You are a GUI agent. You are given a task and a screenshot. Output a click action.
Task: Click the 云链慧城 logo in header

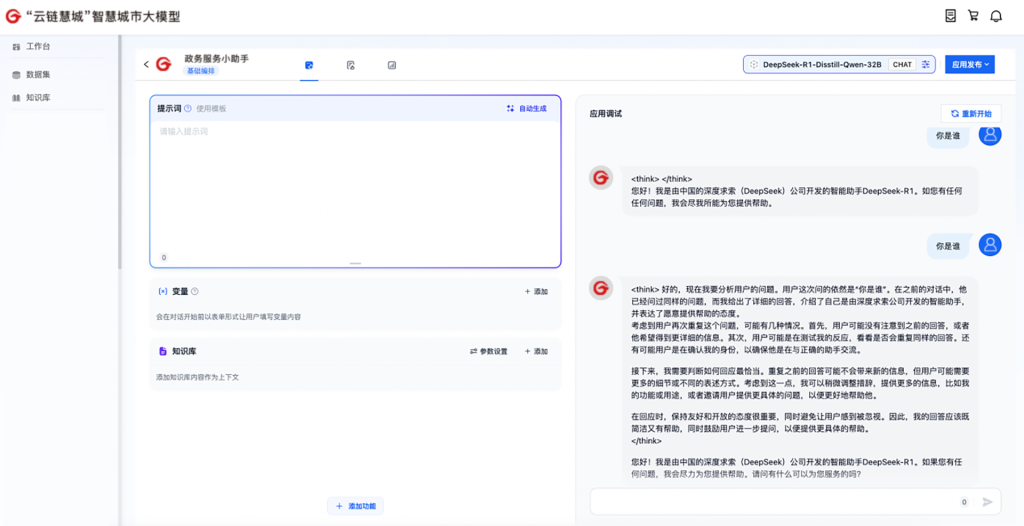(x=13, y=16)
